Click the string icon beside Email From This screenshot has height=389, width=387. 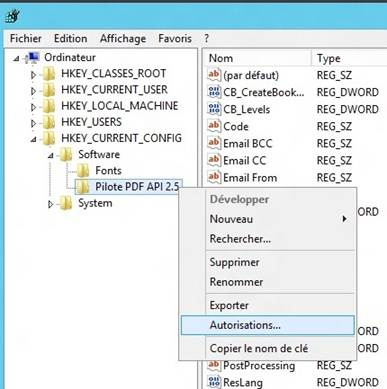point(214,177)
